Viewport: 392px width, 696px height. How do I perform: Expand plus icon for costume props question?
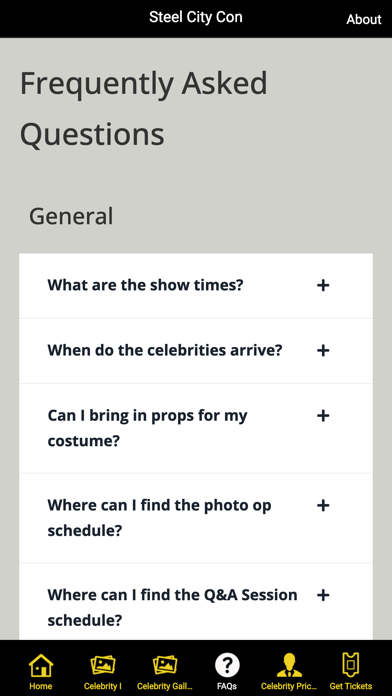(323, 416)
